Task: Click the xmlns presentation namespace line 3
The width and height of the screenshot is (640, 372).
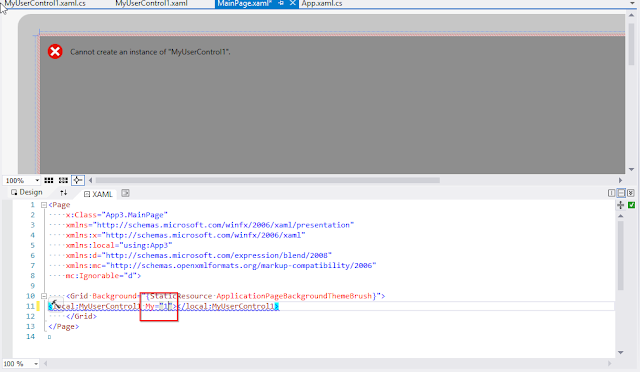Action: (210, 225)
